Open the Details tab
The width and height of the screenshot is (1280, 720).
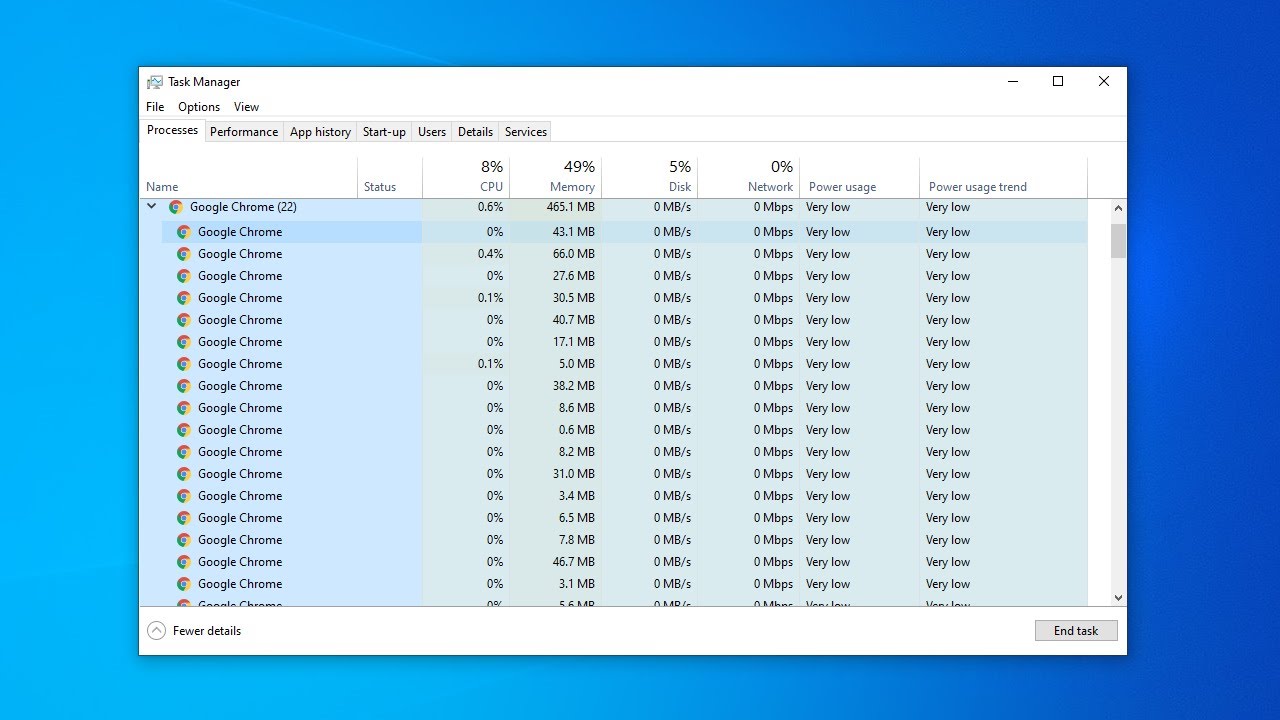[x=475, y=132]
